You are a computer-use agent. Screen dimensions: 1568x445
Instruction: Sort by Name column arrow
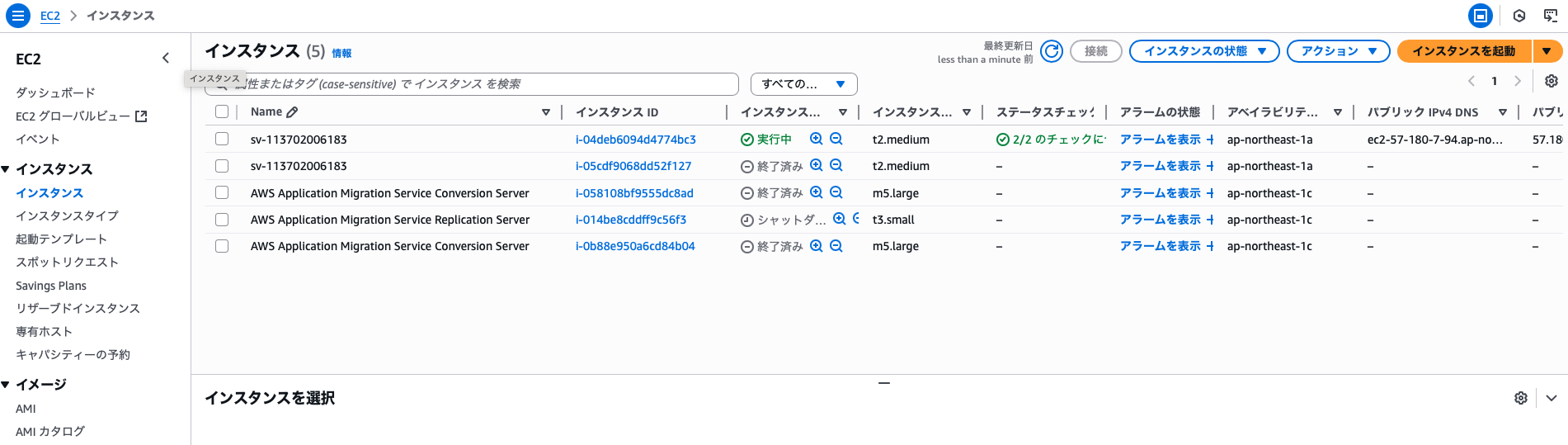coord(546,112)
